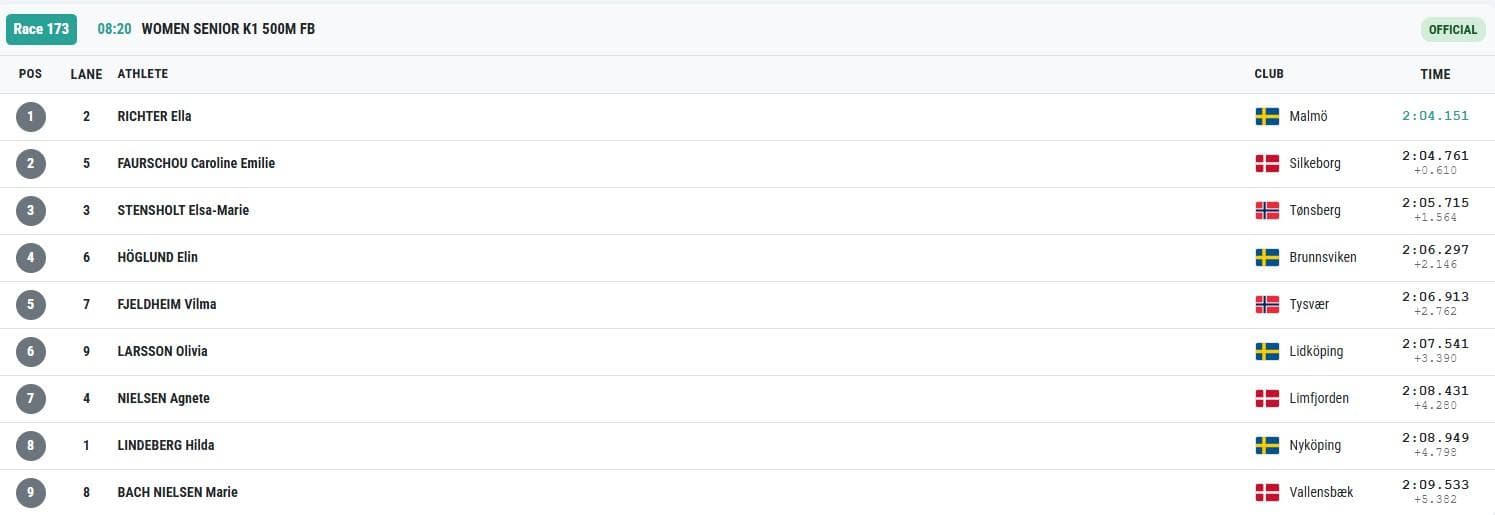Click the Women Senior K1 500M FB title
Screen dimensions: 1495x515
228,29
